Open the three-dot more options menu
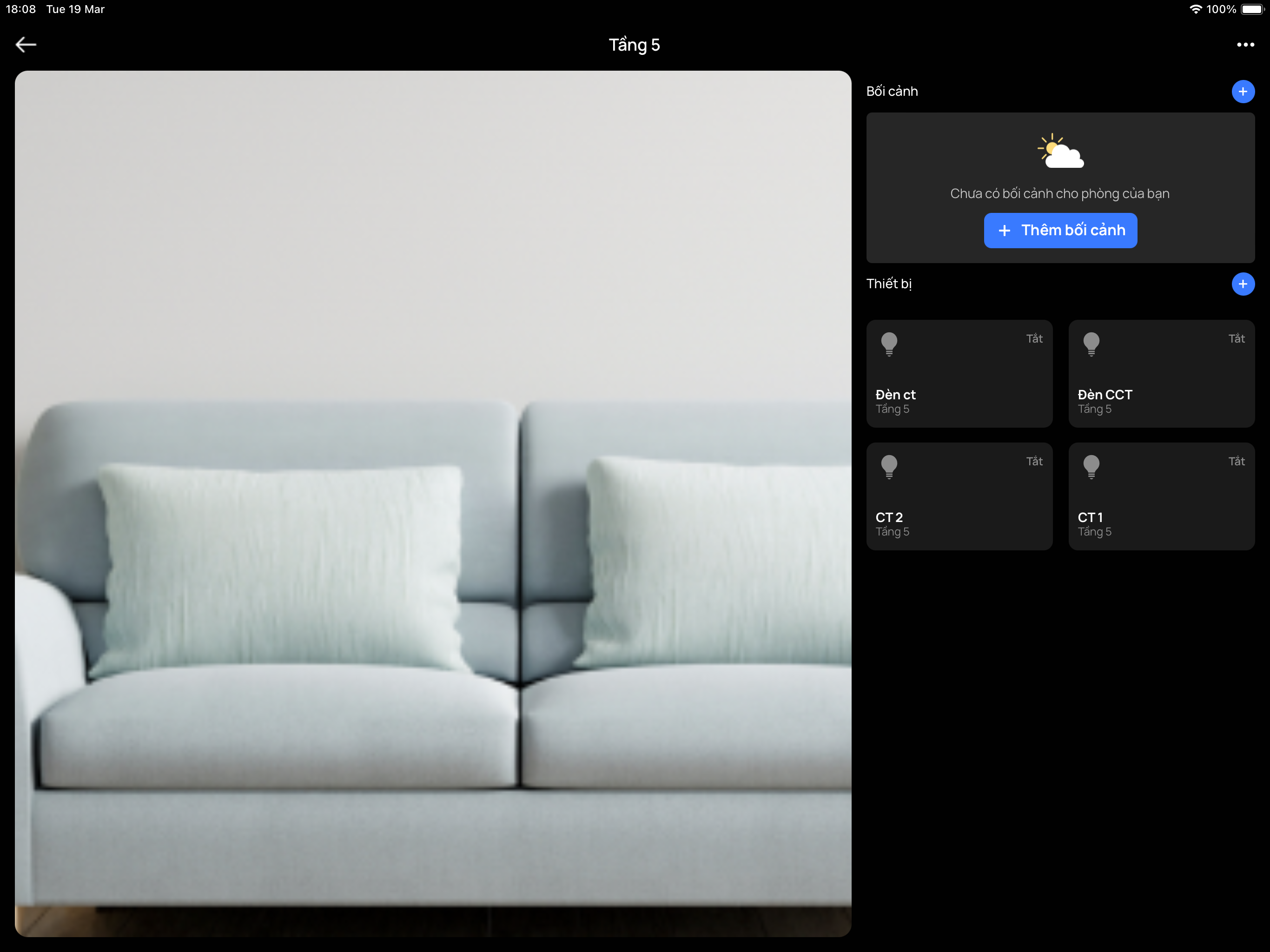This screenshot has width=1270, height=952. click(x=1245, y=44)
